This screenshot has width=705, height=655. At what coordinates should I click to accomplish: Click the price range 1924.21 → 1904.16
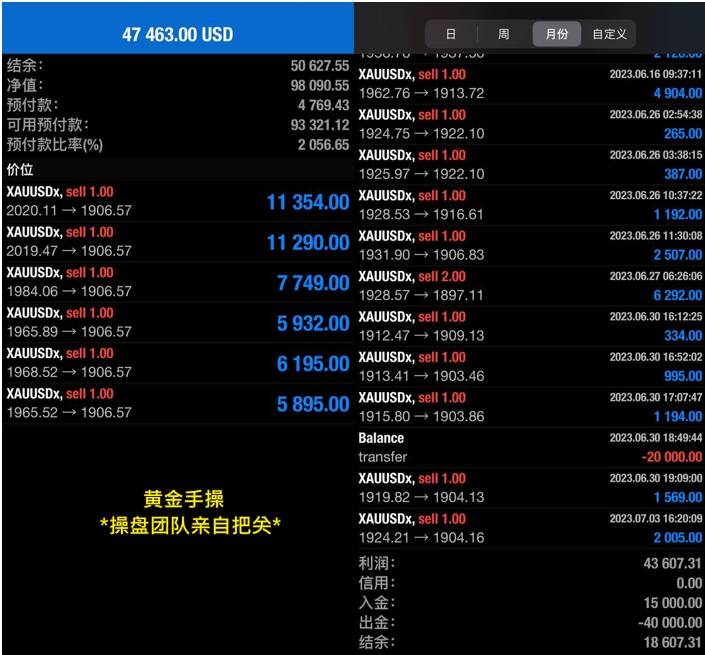(421, 538)
